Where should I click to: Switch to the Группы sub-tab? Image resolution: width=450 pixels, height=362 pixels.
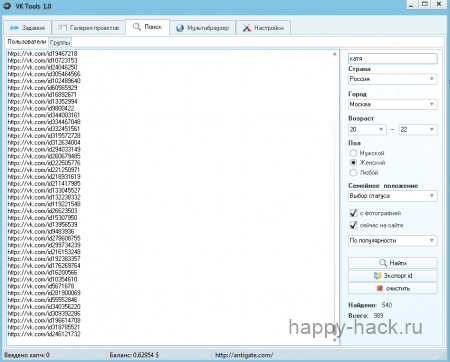tap(60, 42)
